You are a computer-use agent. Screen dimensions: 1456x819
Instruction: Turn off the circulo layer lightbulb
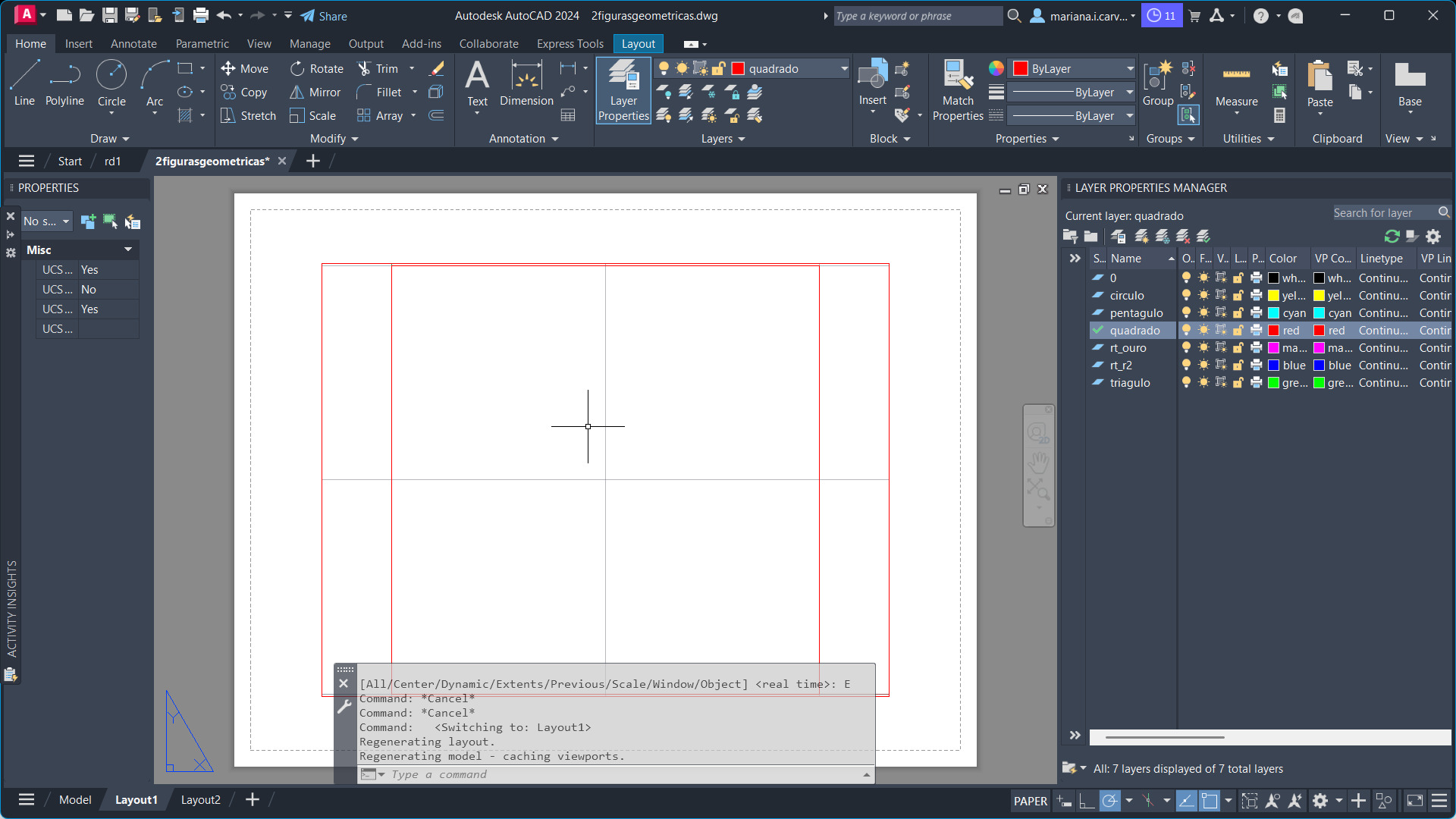[1186, 296]
